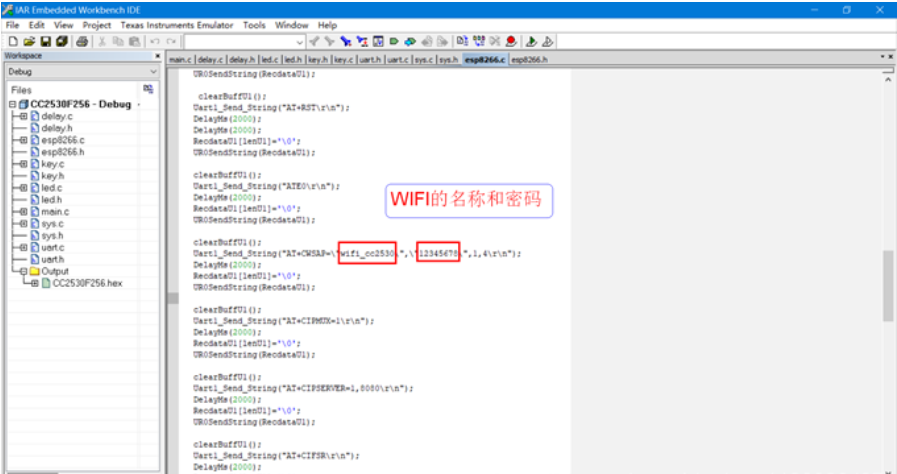Switch to the sys.h editor tab

click(x=449, y=59)
